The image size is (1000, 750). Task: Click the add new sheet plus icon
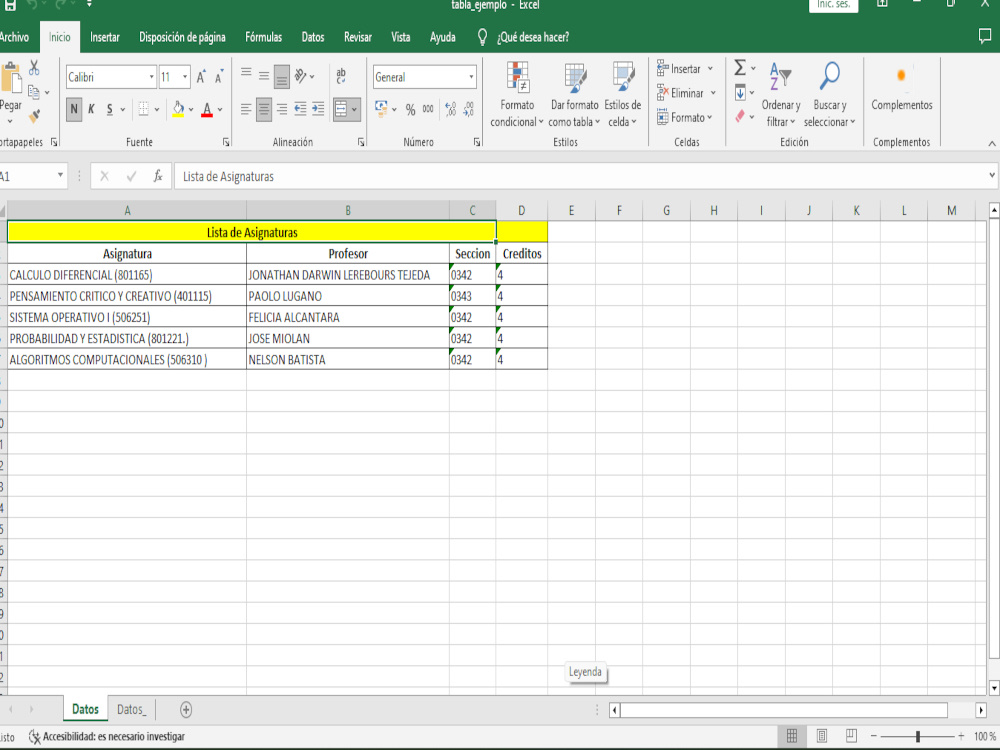click(x=186, y=709)
